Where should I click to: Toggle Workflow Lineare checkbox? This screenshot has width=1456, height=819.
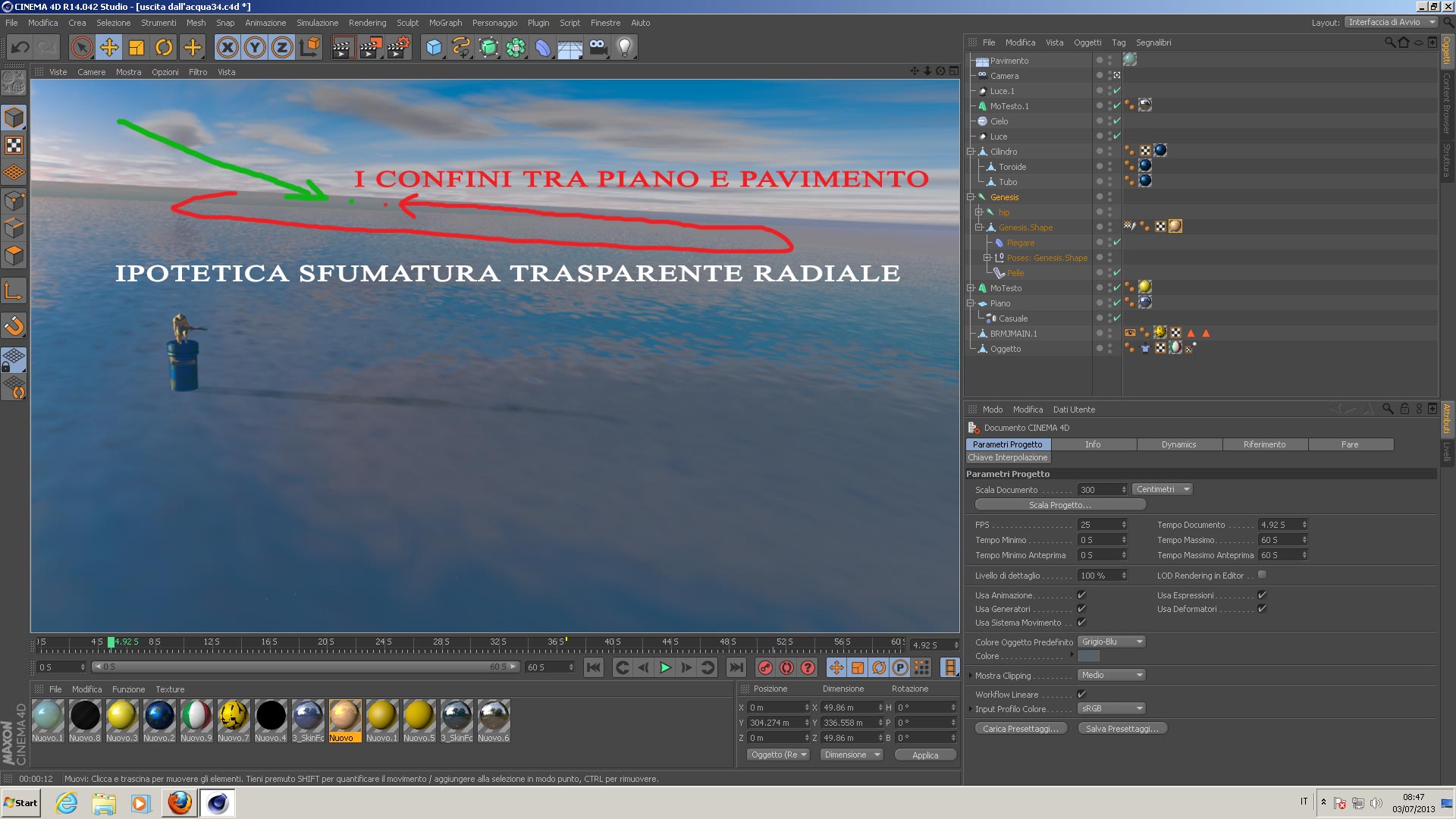click(1081, 694)
